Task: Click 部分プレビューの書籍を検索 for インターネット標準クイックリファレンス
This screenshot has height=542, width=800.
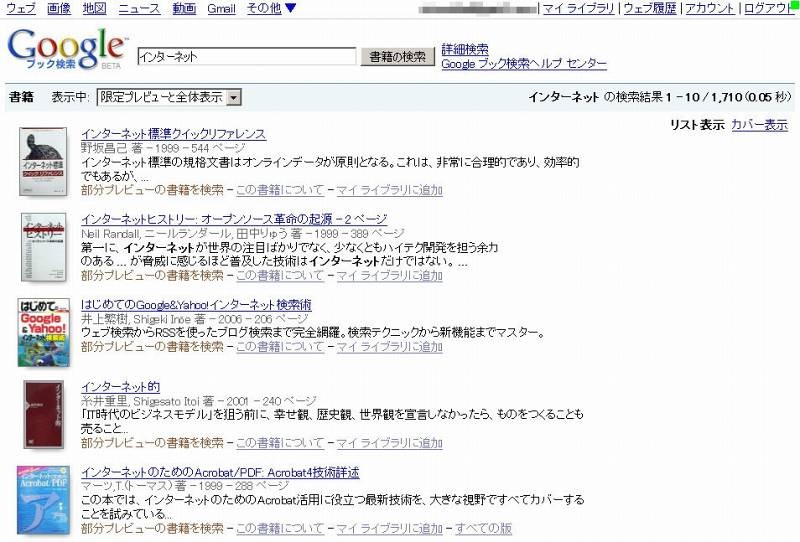Action: 152,190
